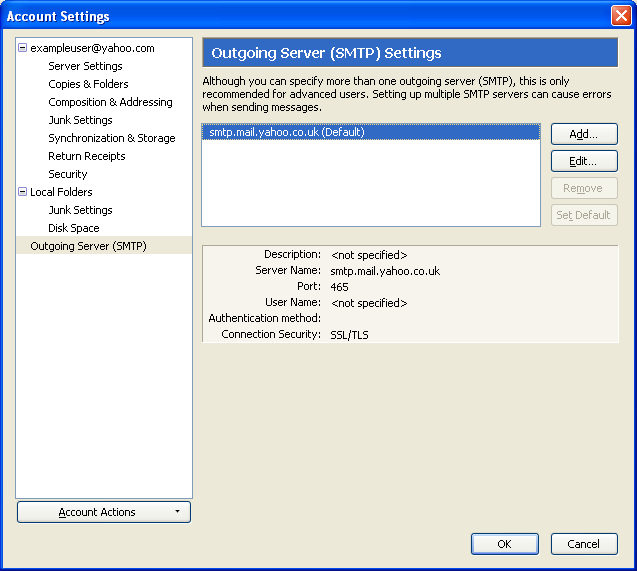637x571 pixels.
Task: Click the Description value <not specified>
Action: (x=369, y=255)
